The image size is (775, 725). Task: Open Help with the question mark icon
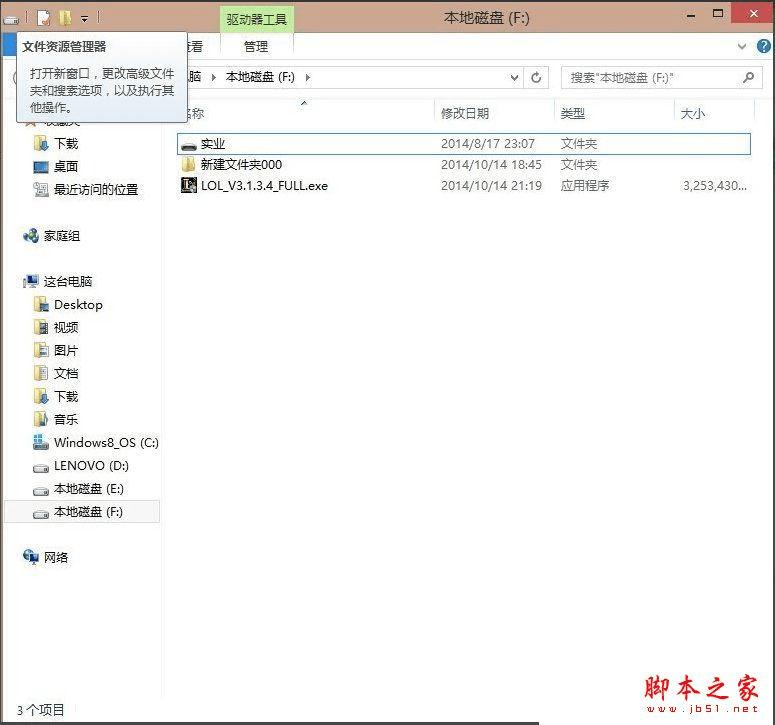(763, 46)
